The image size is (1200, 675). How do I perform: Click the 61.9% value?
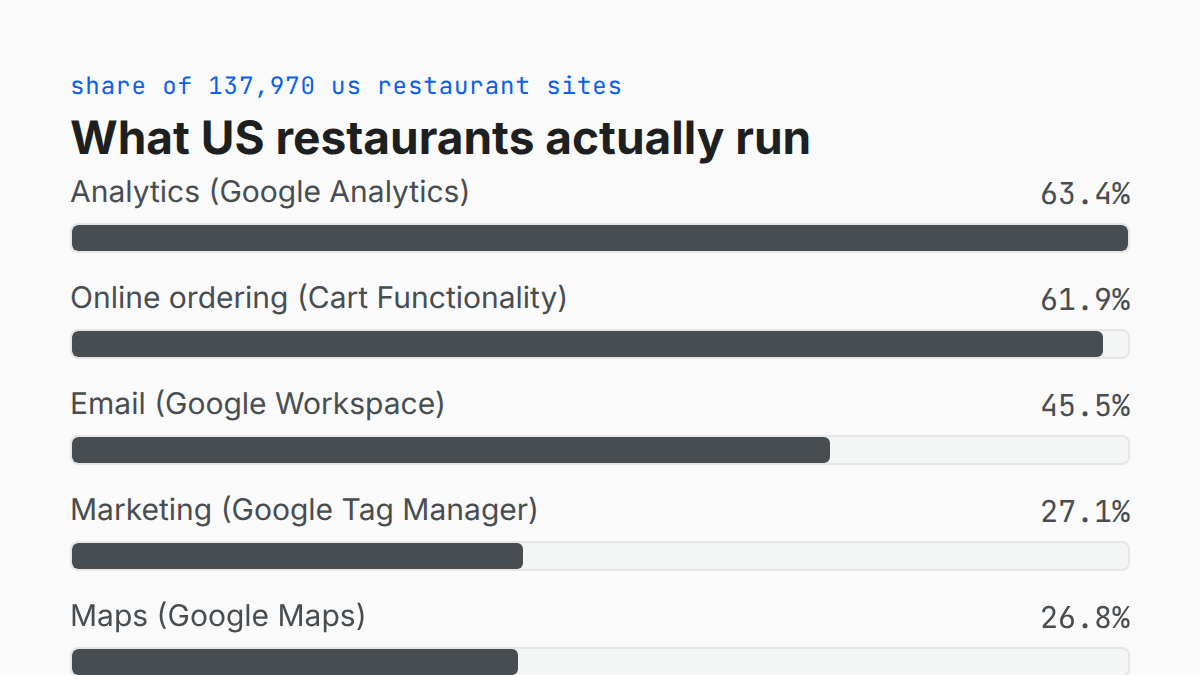pyautogui.click(x=1085, y=299)
